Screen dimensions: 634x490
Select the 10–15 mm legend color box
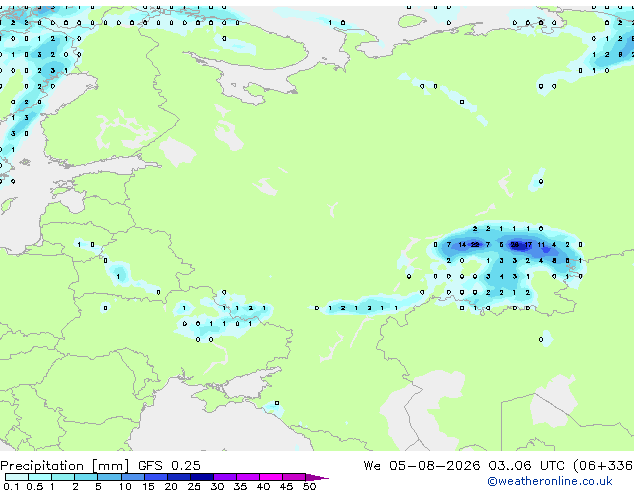(x=132, y=477)
